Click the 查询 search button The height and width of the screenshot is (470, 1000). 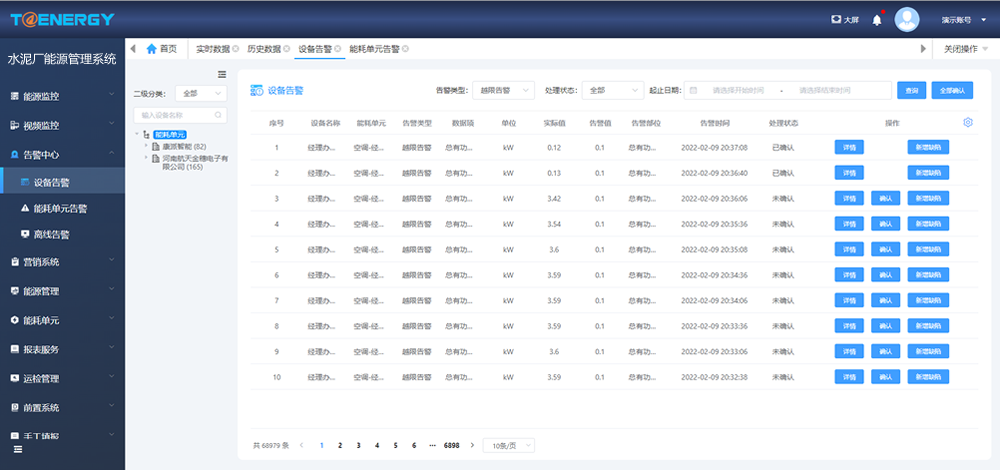coord(911,90)
